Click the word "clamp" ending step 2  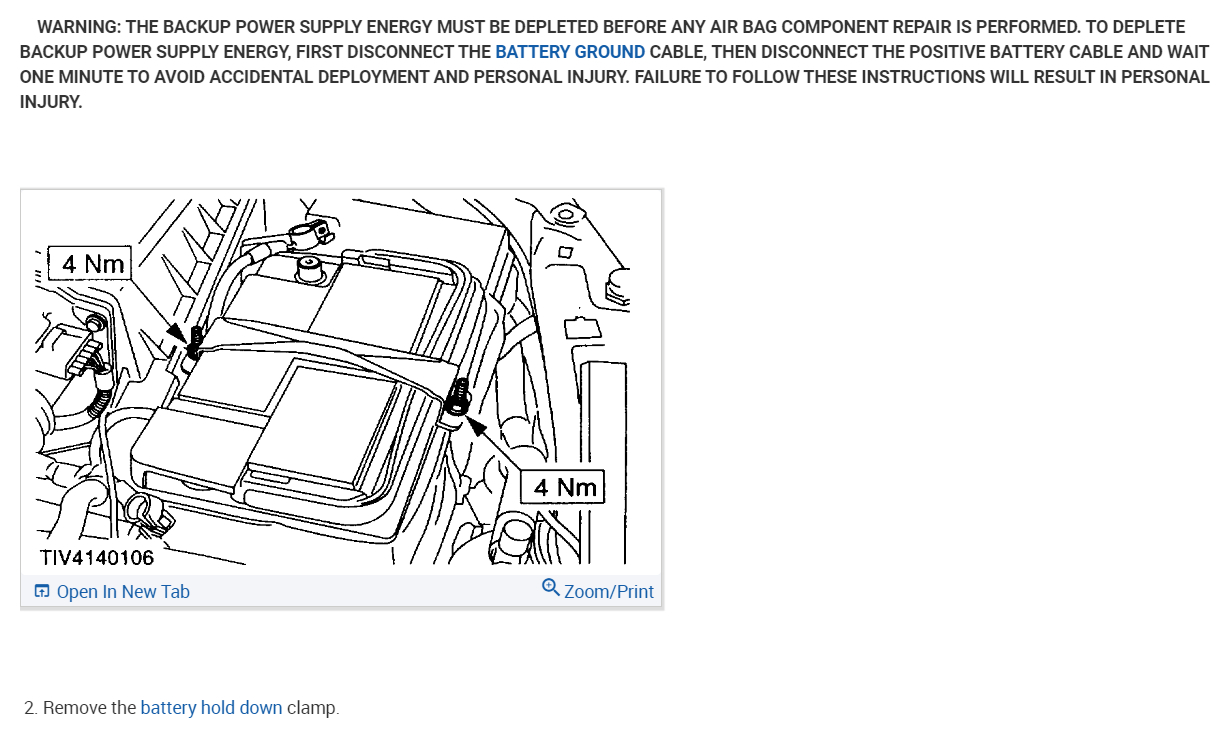(311, 708)
